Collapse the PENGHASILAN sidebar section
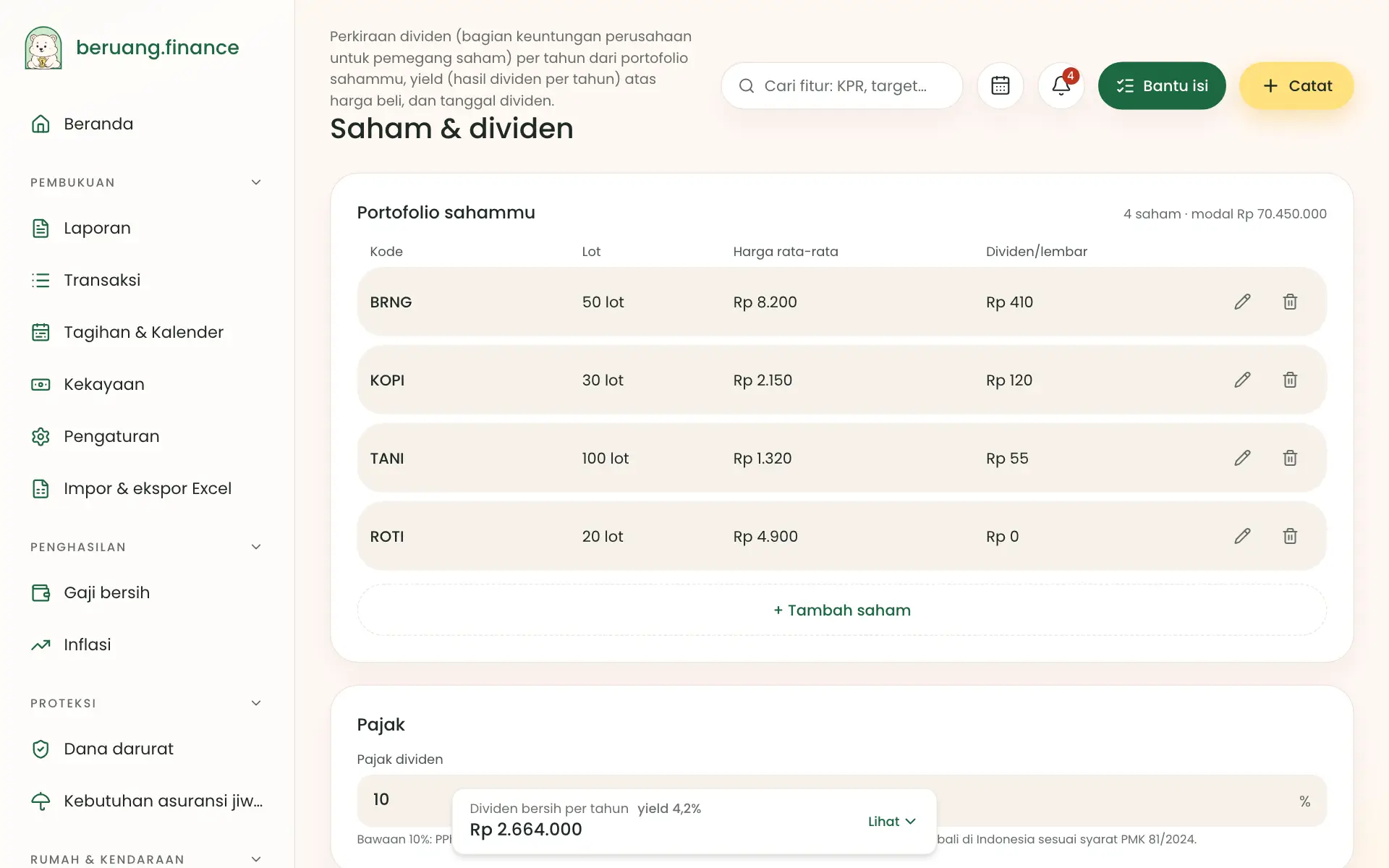The height and width of the screenshot is (868, 1389). coord(256,547)
